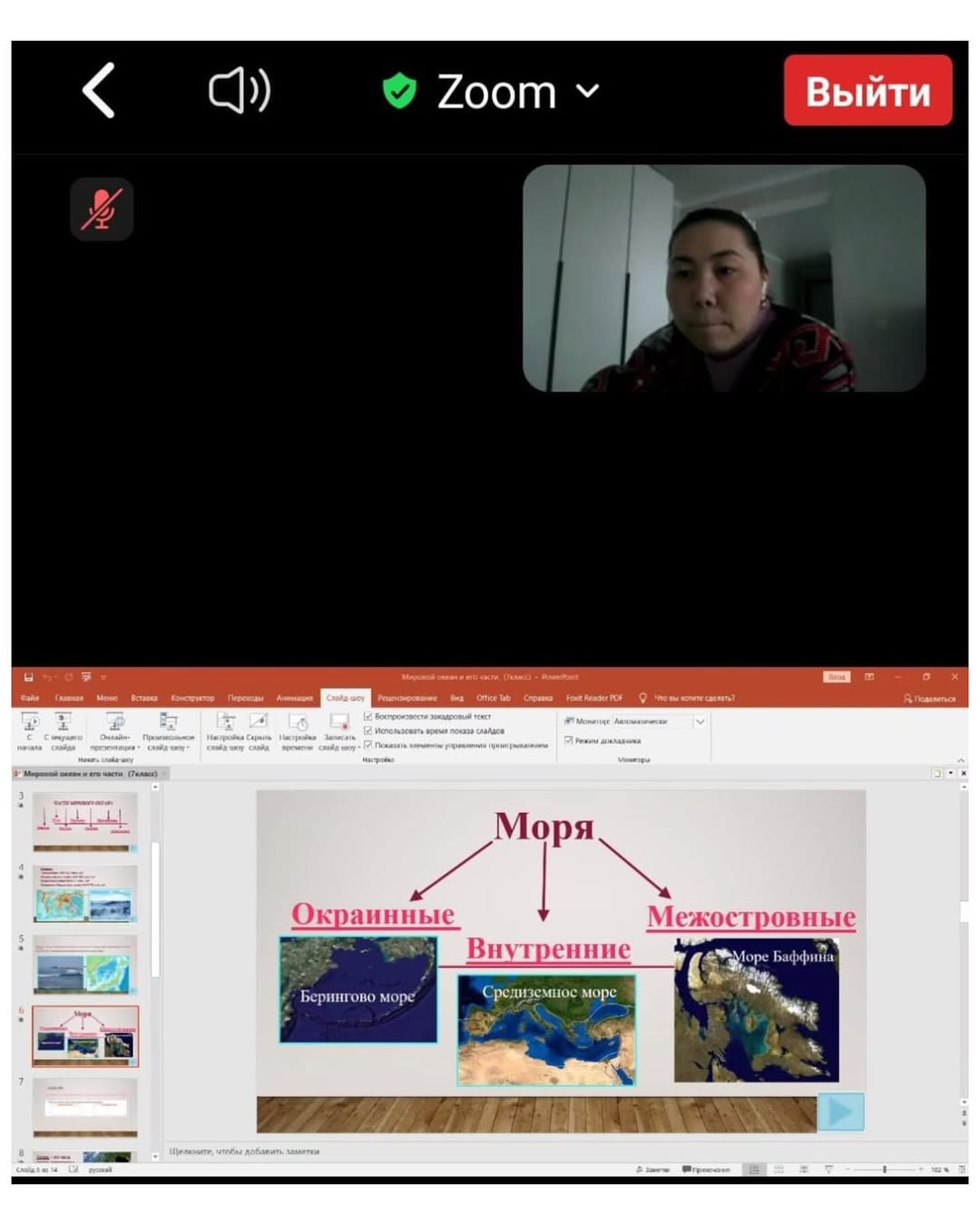Tap the Zoom speaker audio icon
This screenshot has height=1225, width=980.
[240, 91]
